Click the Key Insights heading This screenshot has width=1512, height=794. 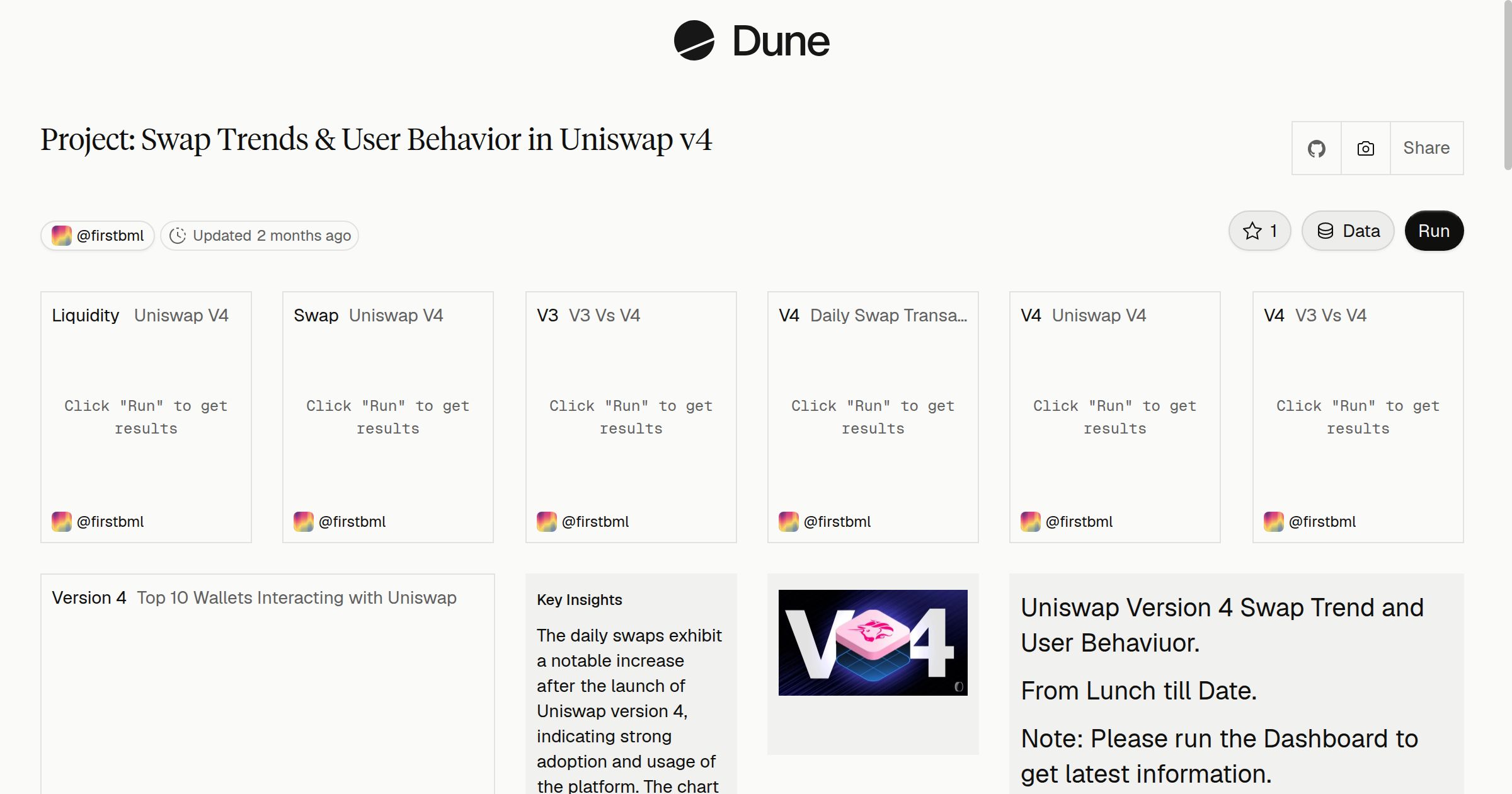[x=579, y=600]
